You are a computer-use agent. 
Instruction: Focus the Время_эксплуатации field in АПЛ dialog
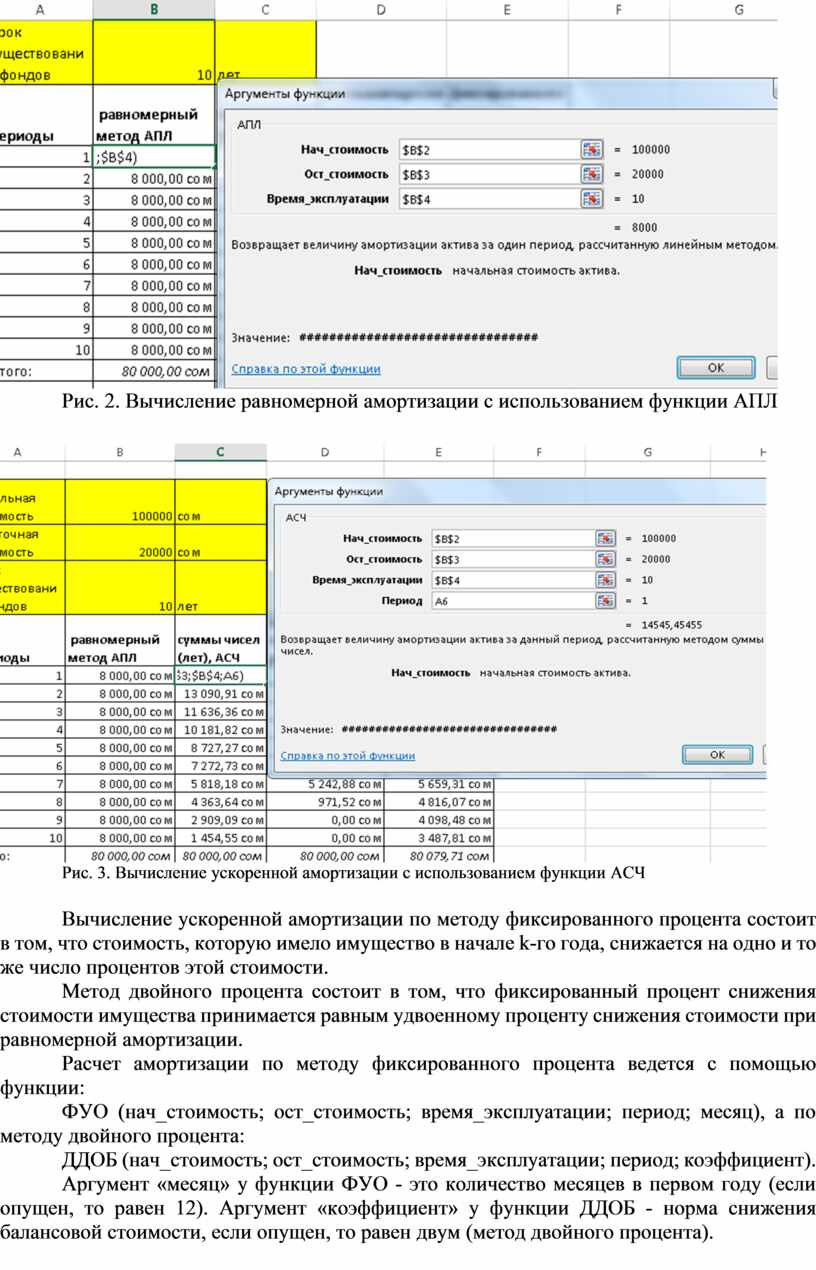[488, 198]
